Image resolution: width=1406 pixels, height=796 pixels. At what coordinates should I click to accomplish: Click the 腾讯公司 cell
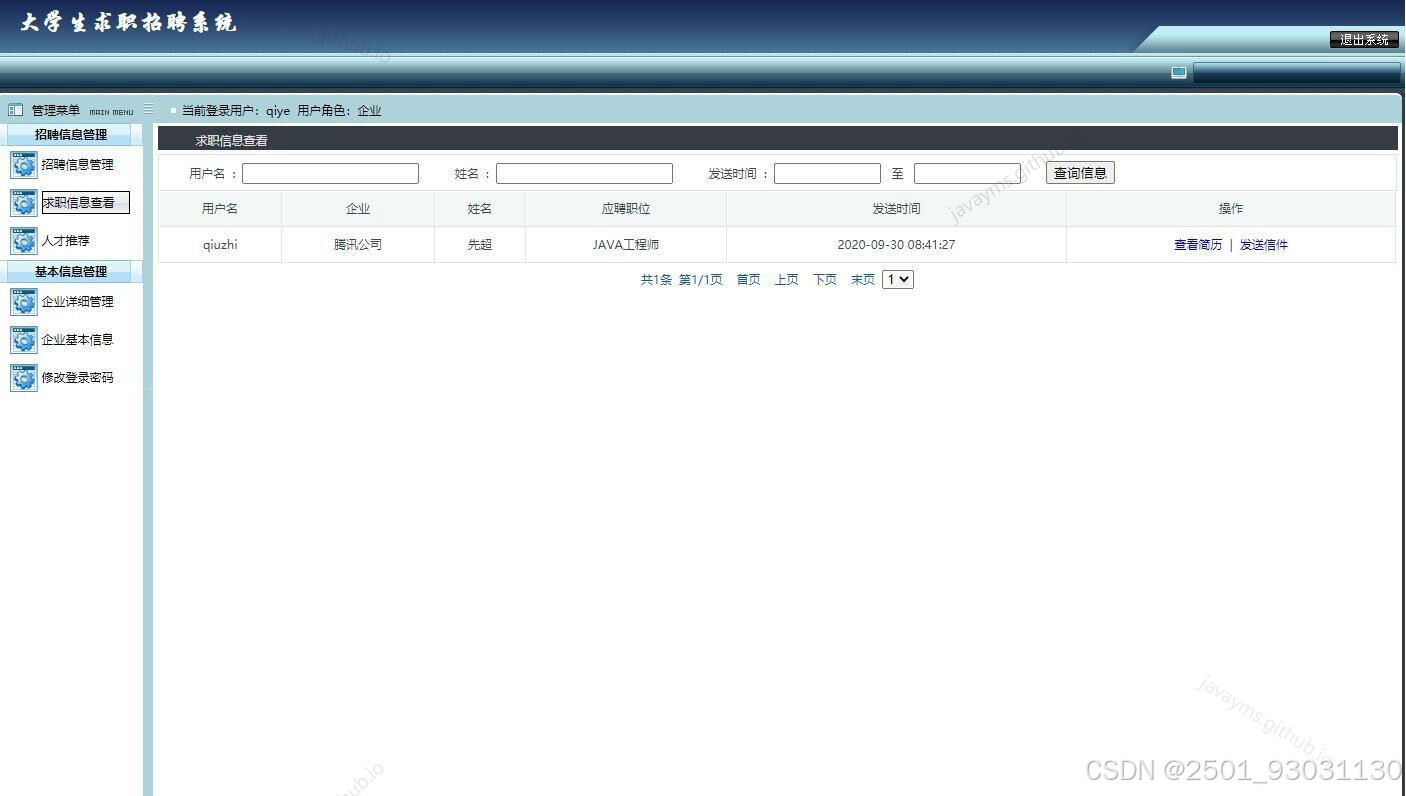[358, 245]
